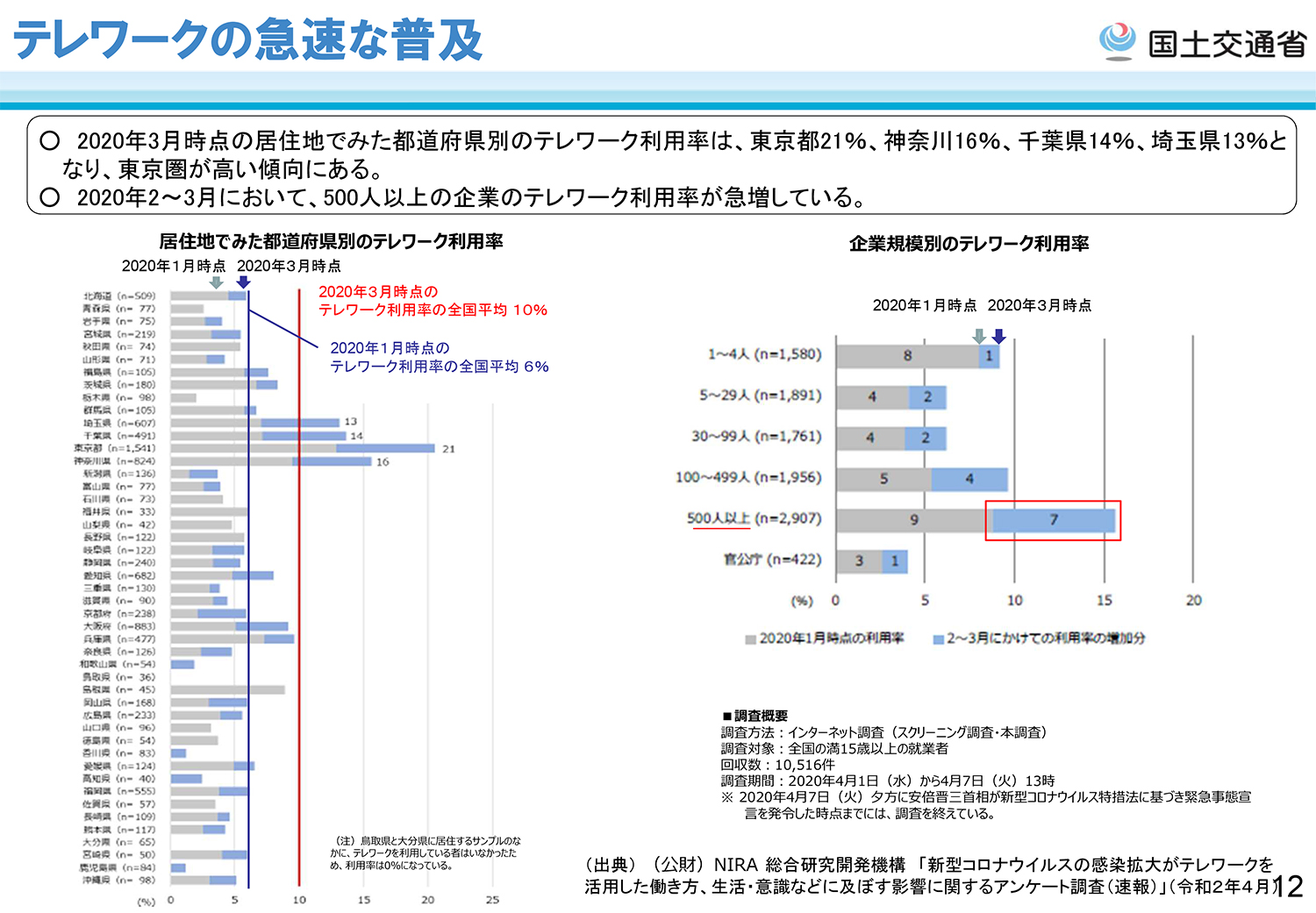1316x913 pixels.
Task: Click the blue national average 6% annotation
Action: click(439, 357)
